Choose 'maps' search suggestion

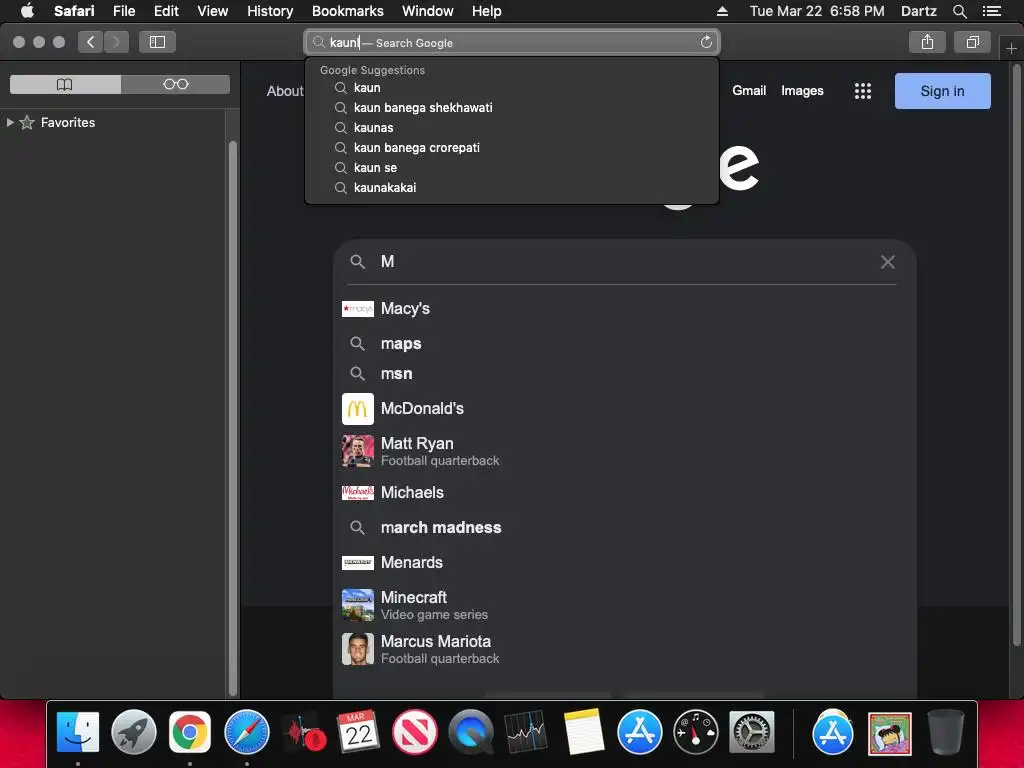[624, 344]
